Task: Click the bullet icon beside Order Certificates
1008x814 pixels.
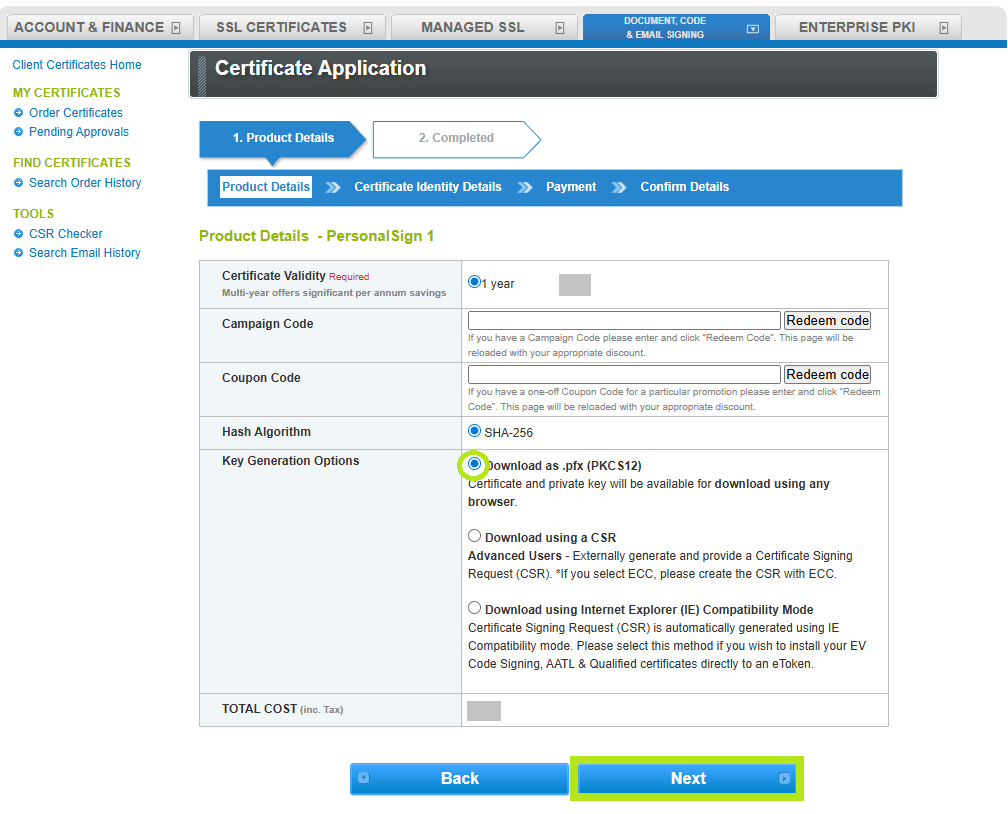Action: point(18,113)
